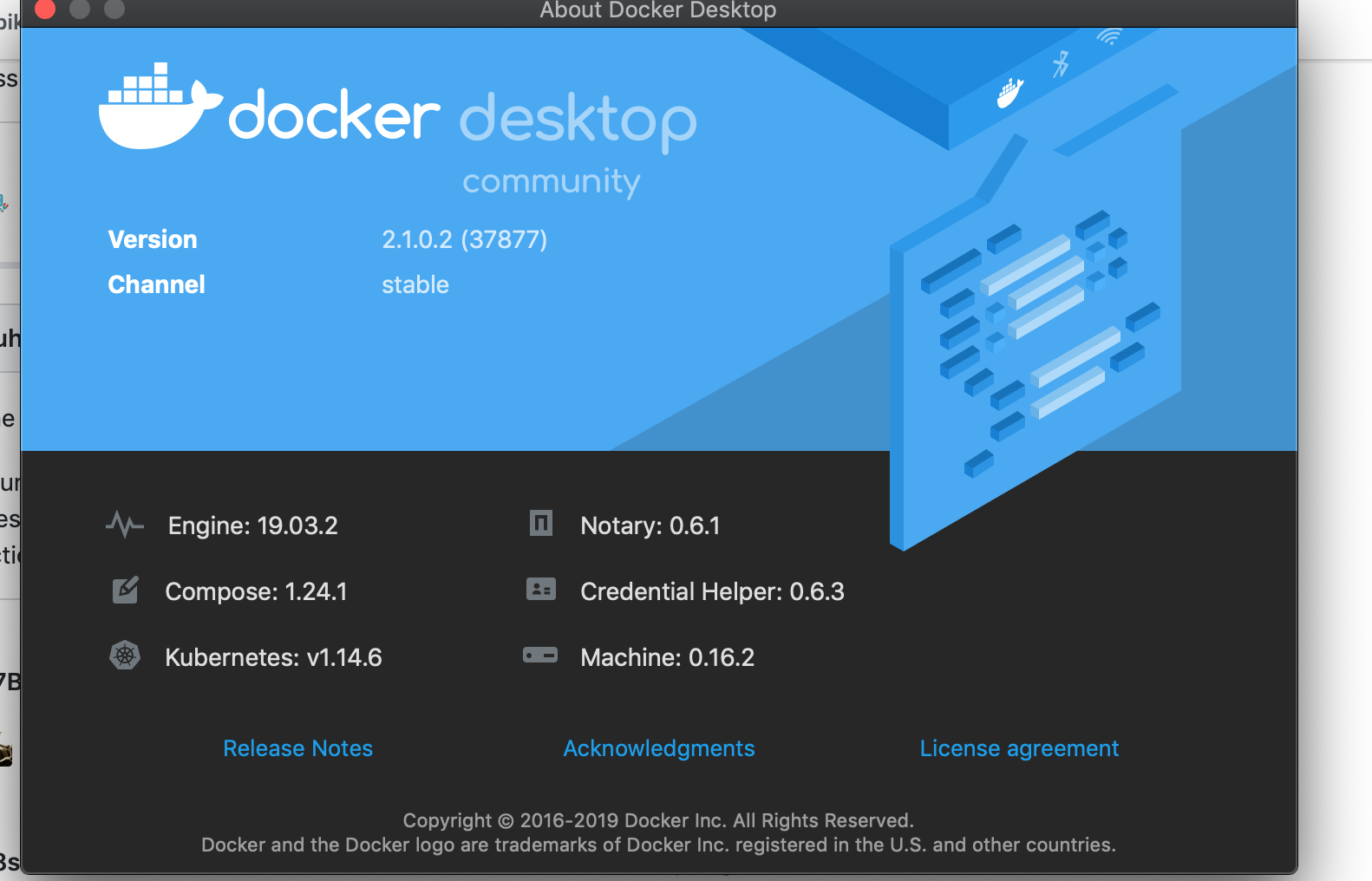Select the Engine heartbeat icon
This screenshot has width=1372, height=881.
click(x=125, y=525)
